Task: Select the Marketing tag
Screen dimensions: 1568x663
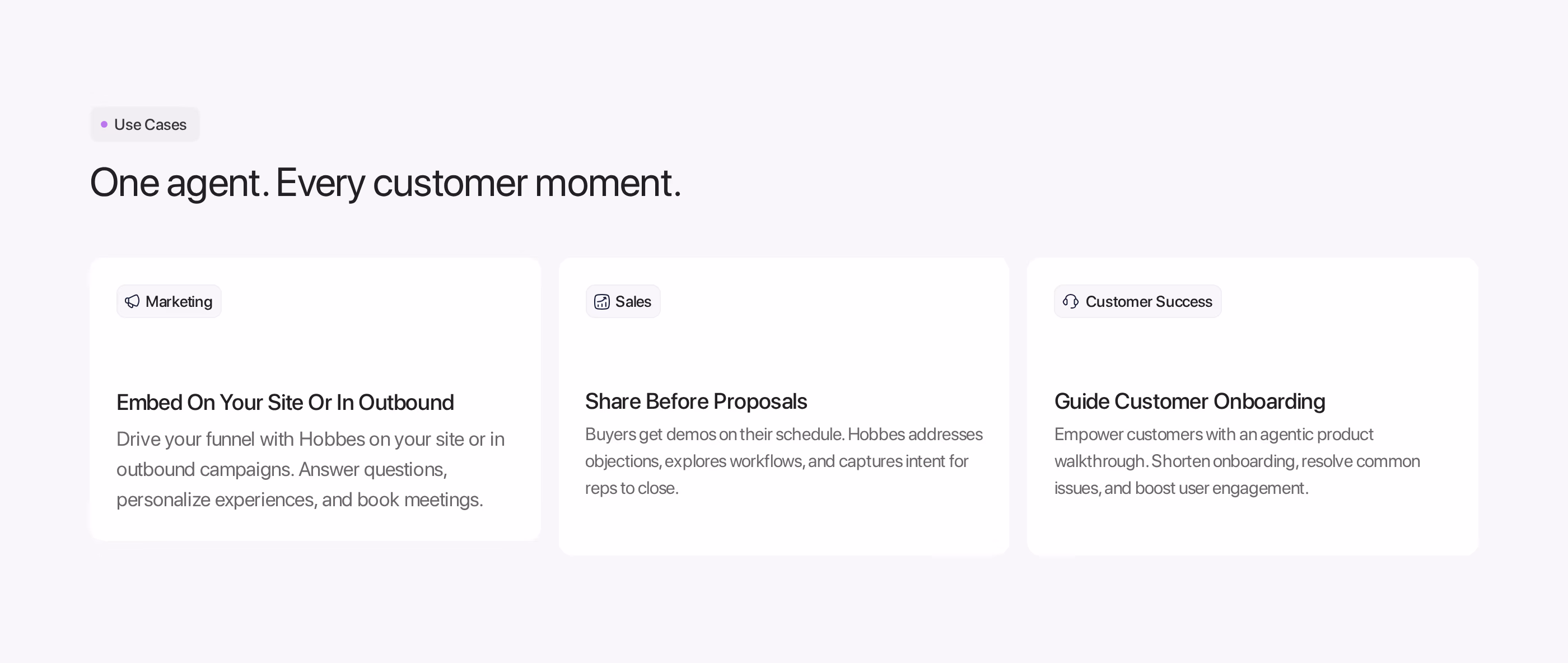Action: pyautogui.click(x=169, y=301)
